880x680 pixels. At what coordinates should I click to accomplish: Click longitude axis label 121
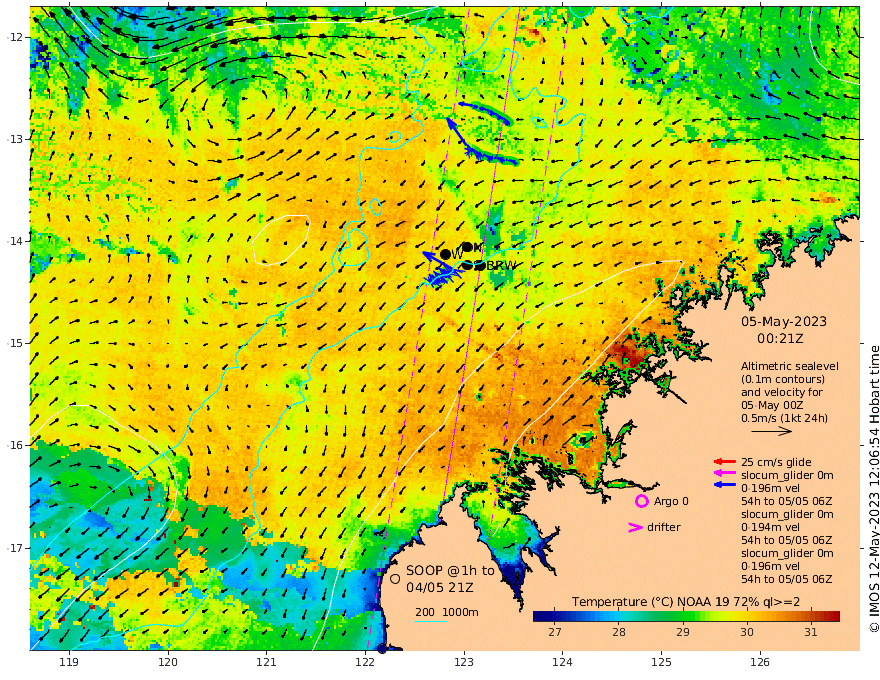coord(267,662)
